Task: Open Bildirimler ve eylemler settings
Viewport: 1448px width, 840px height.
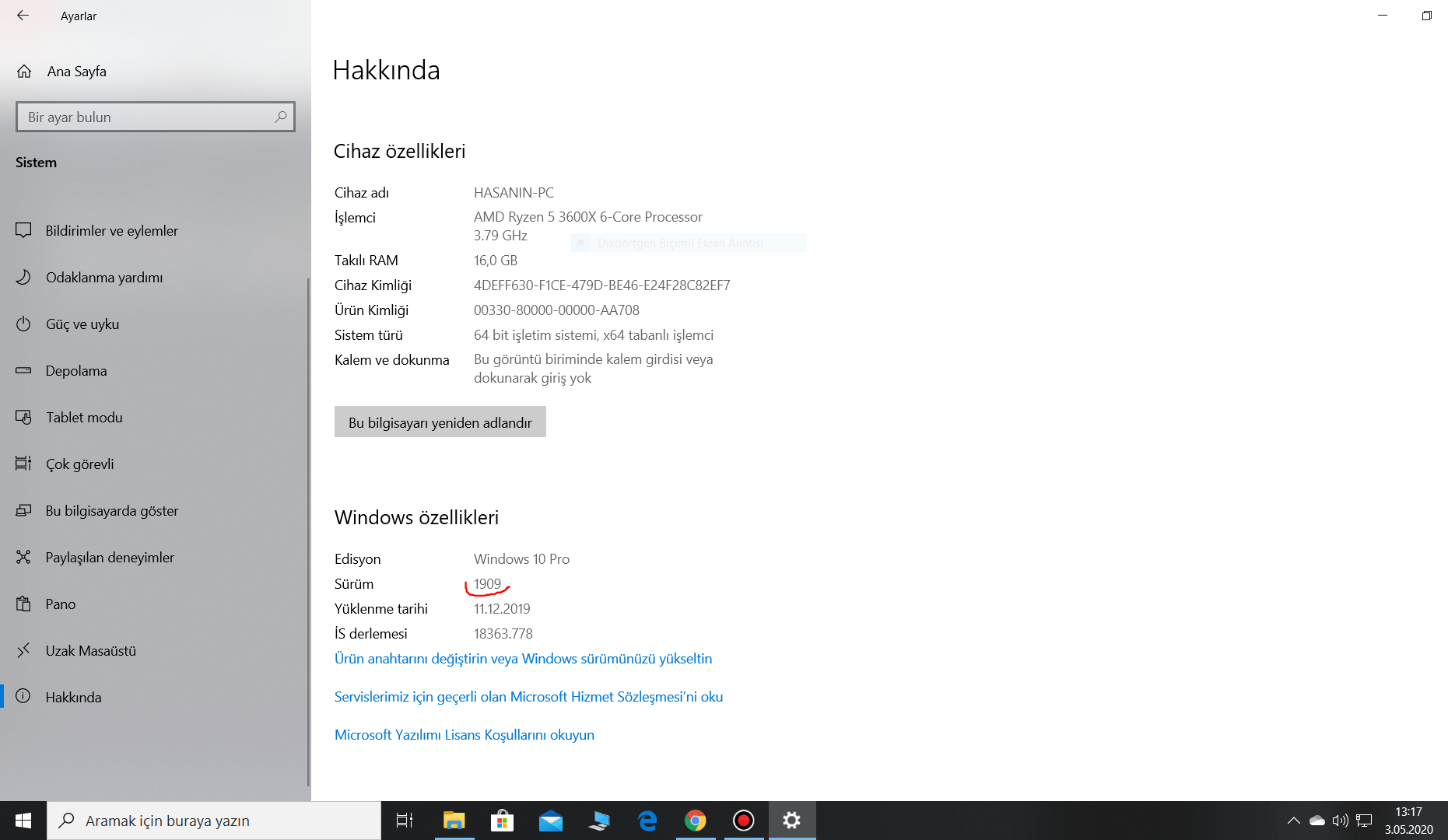Action: click(156, 231)
